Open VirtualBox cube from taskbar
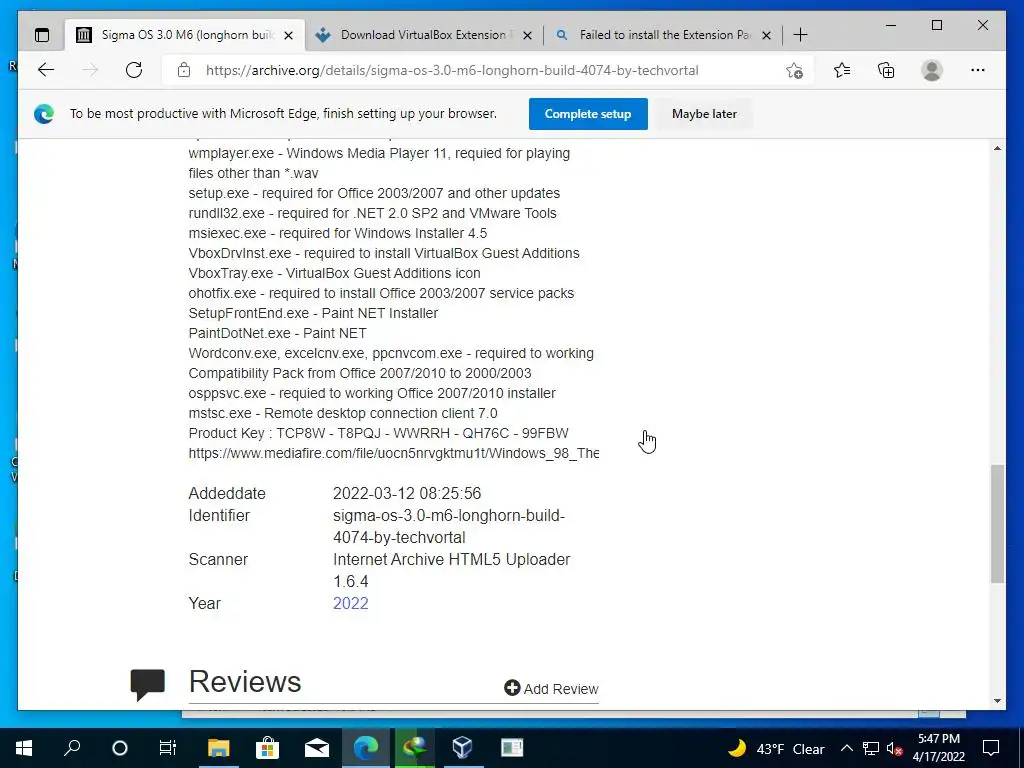The image size is (1024, 768). pos(462,748)
